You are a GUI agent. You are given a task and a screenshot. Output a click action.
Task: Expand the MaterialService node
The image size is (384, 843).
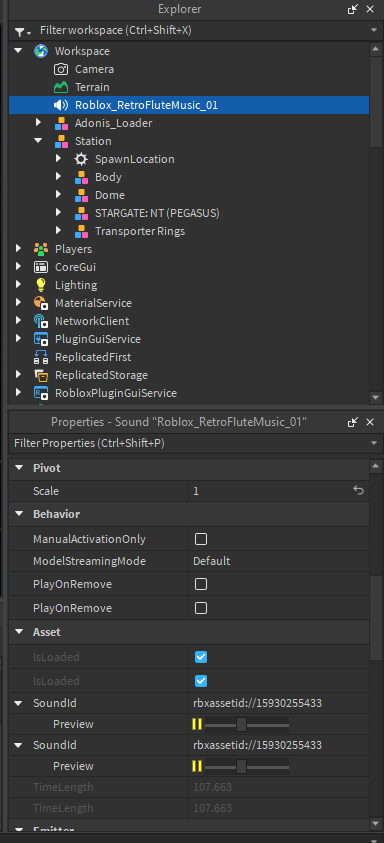pos(18,303)
